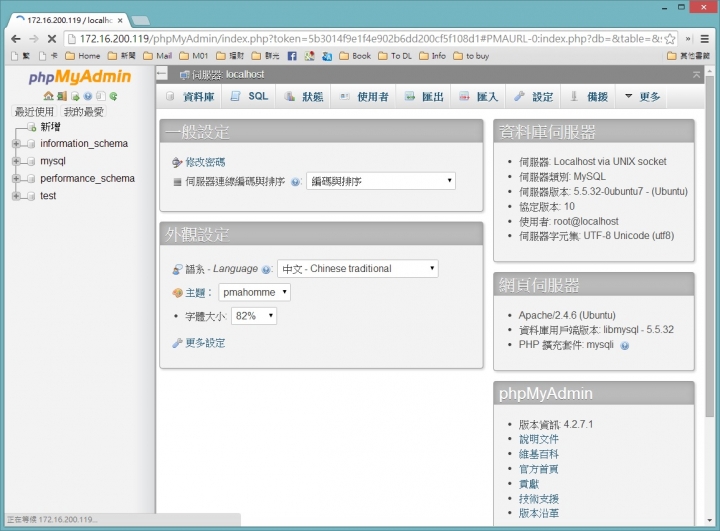Open MySQL documentation page icon in sidebar
720x531 pixels.
[x=101, y=96]
